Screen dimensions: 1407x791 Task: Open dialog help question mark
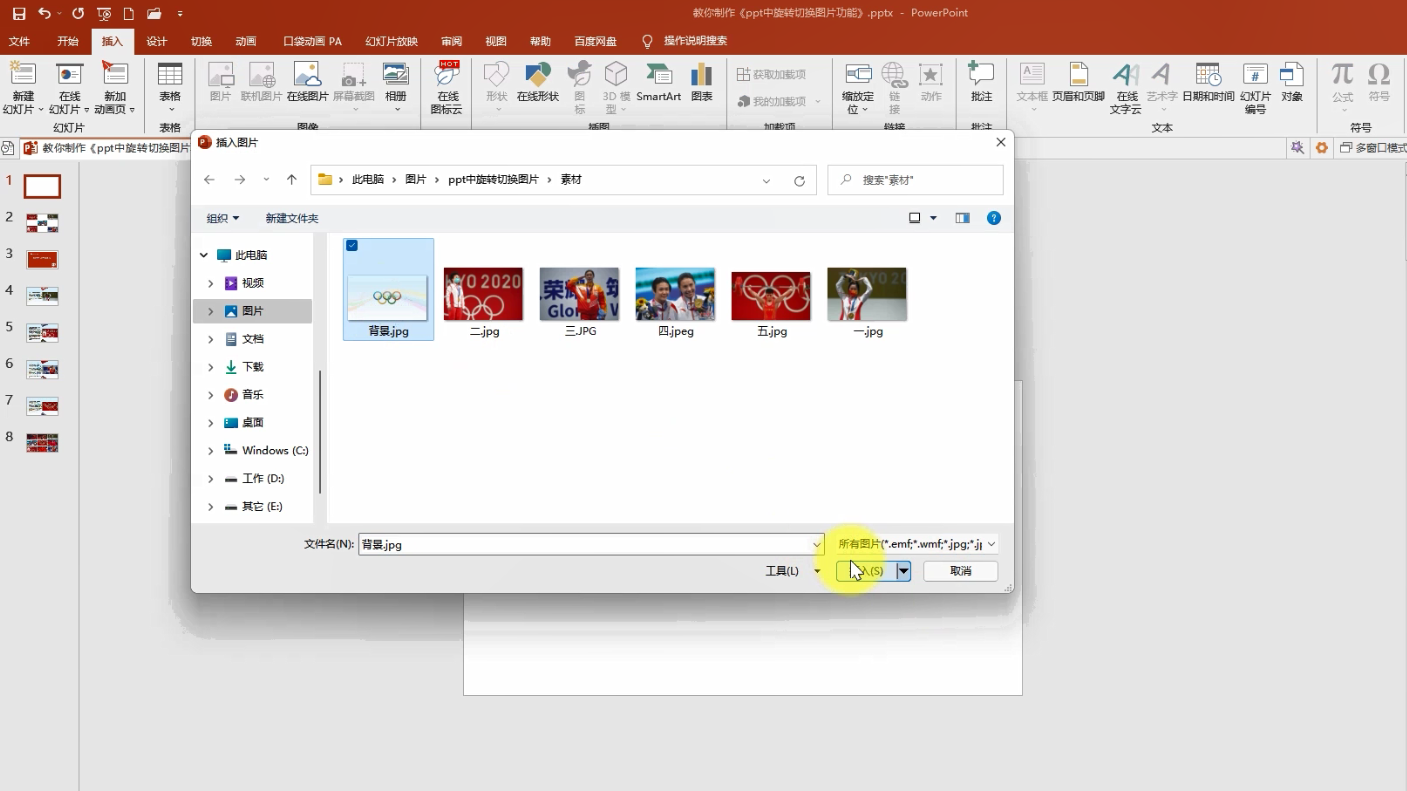click(994, 218)
